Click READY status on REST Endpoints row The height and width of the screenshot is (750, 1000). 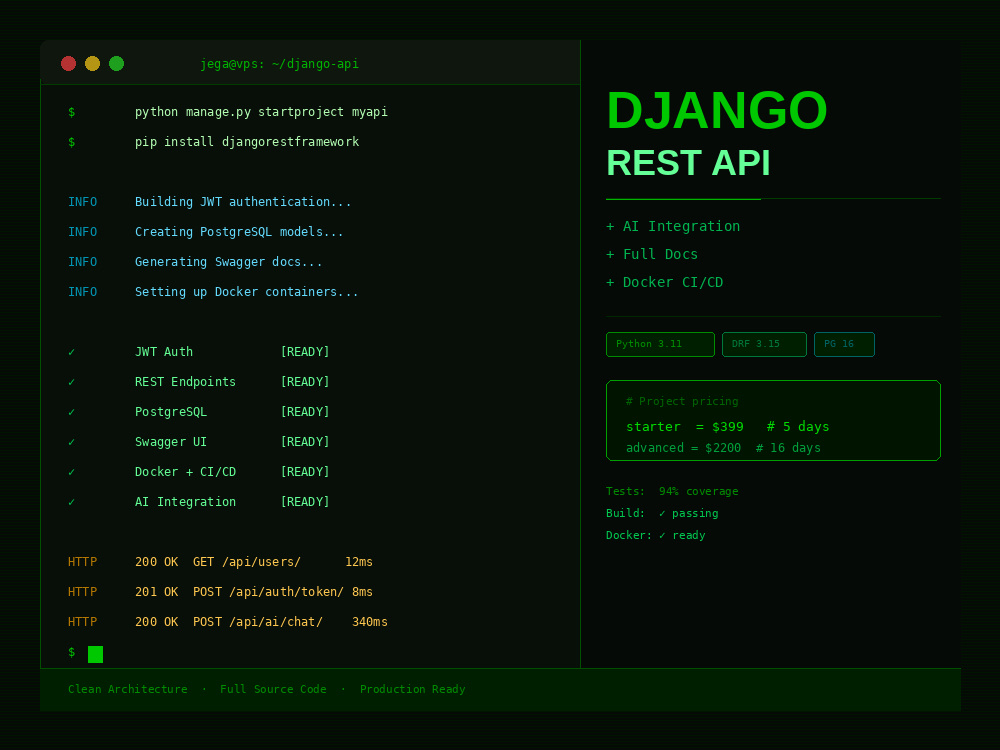[305, 382]
